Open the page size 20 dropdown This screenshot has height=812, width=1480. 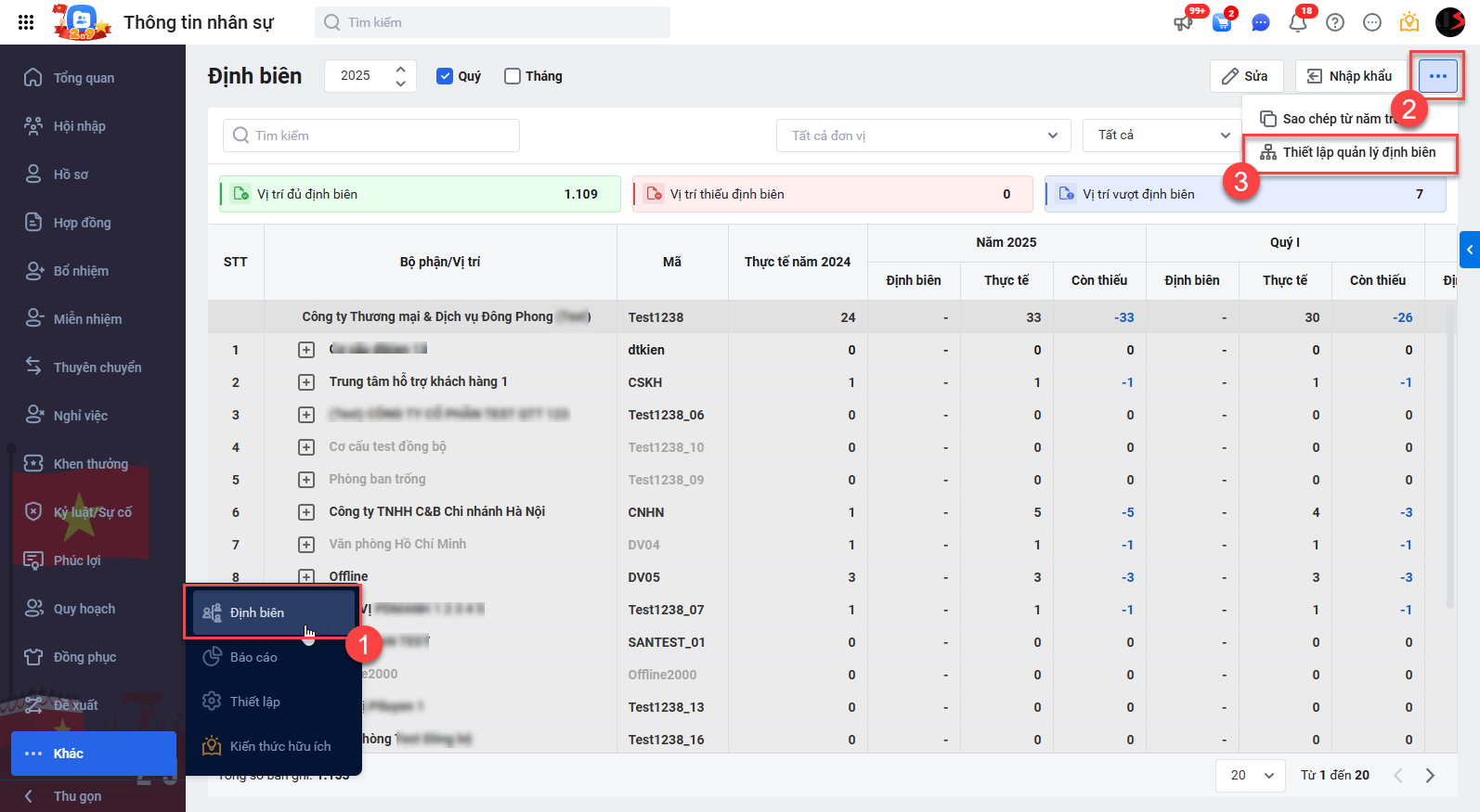pyautogui.click(x=1250, y=775)
